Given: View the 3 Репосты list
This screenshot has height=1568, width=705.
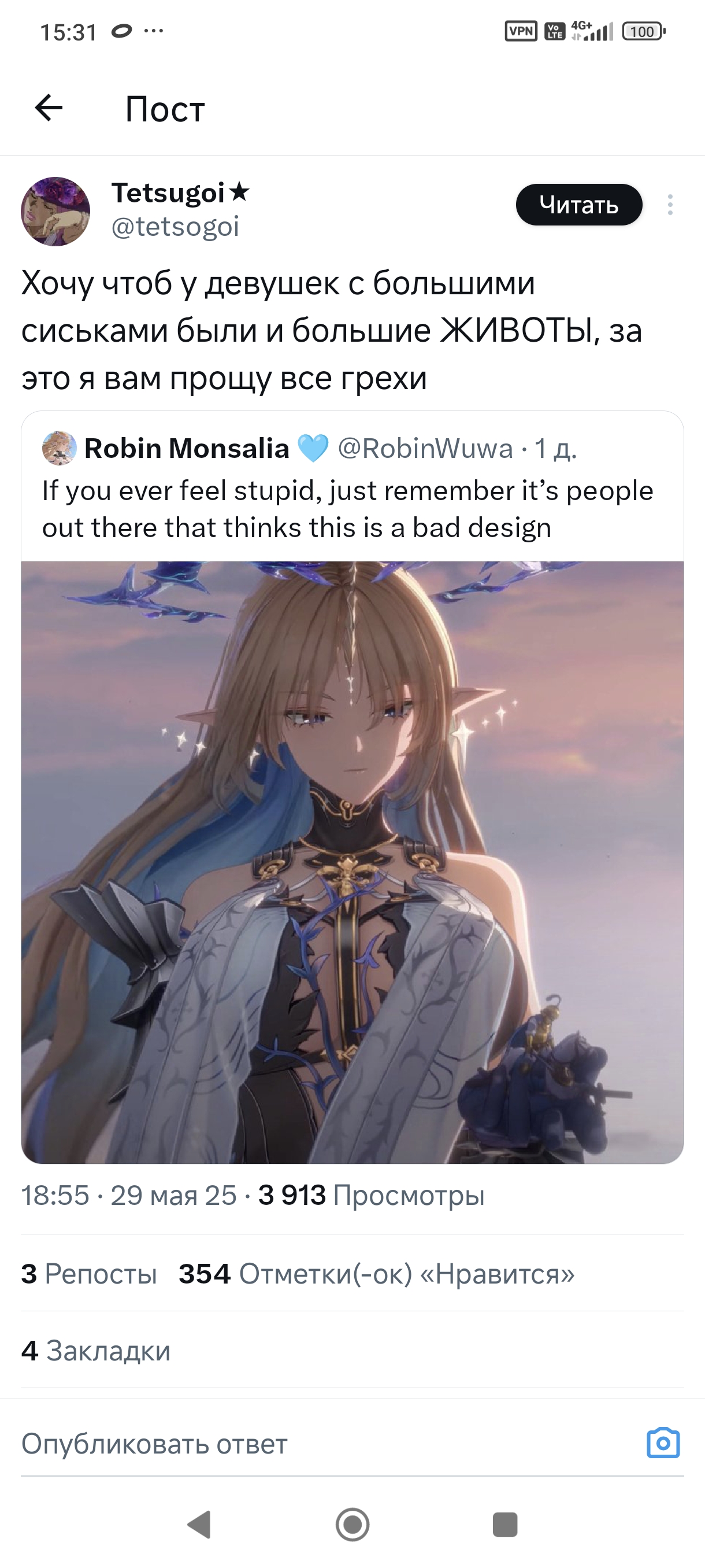Looking at the screenshot, I should [89, 1273].
